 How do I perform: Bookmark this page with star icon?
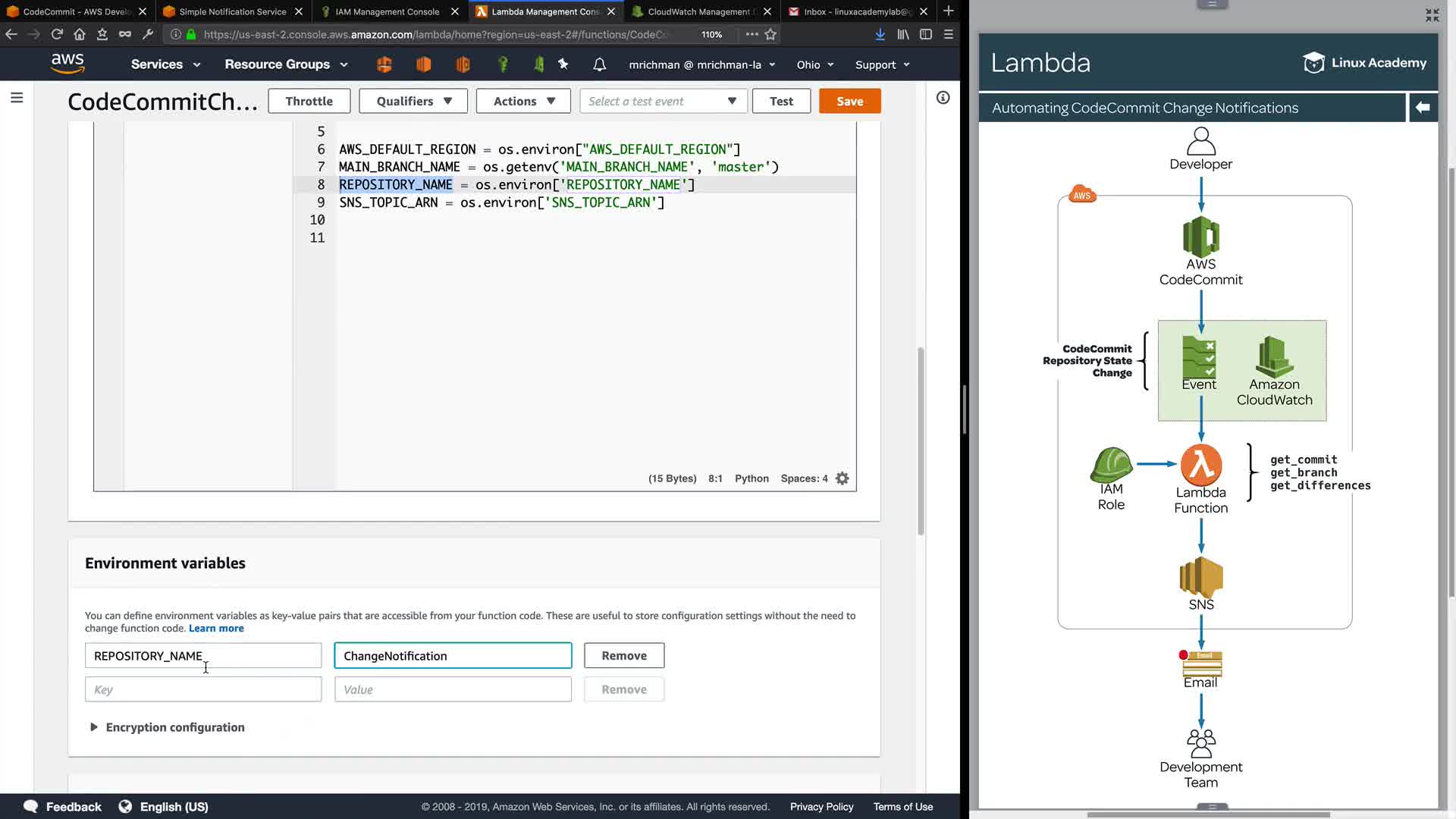point(770,34)
